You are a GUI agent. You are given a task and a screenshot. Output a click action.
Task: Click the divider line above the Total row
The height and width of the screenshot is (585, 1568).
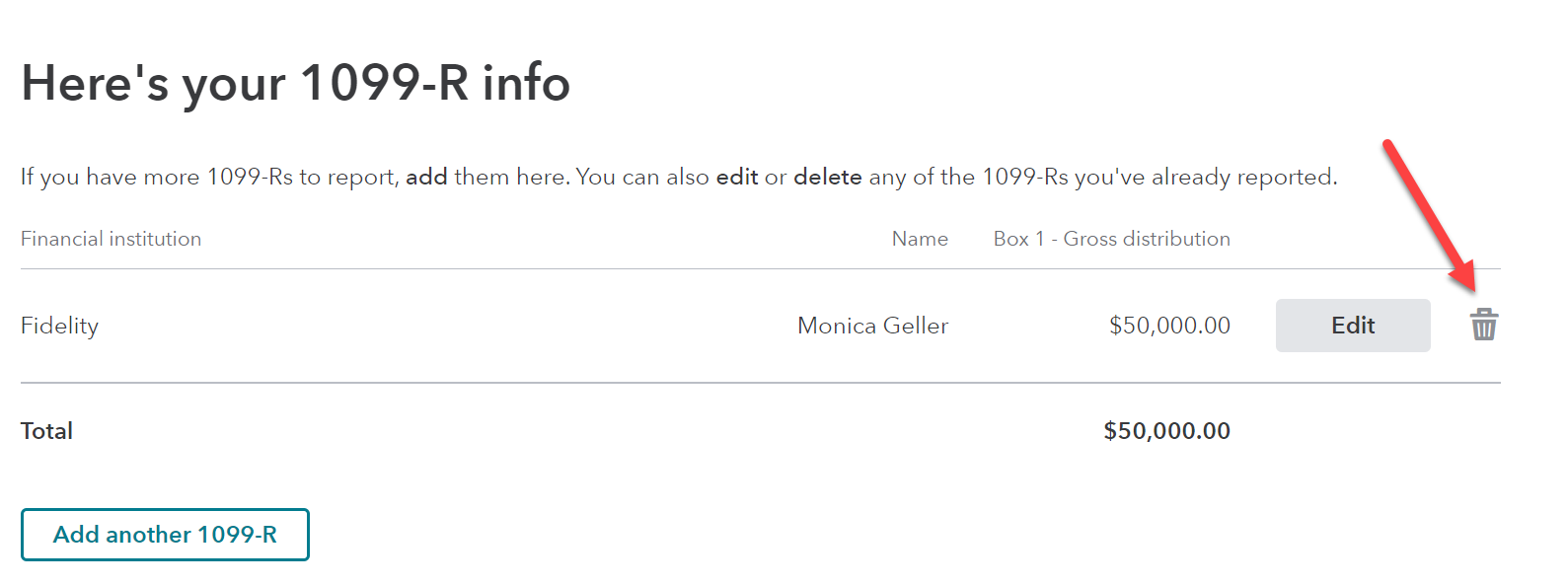coord(760,383)
